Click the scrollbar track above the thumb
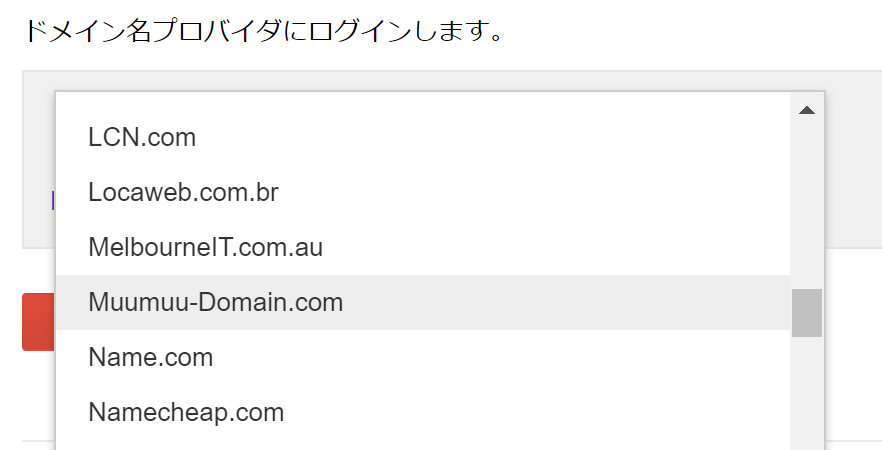Screen dimensions: 882x450 807,200
